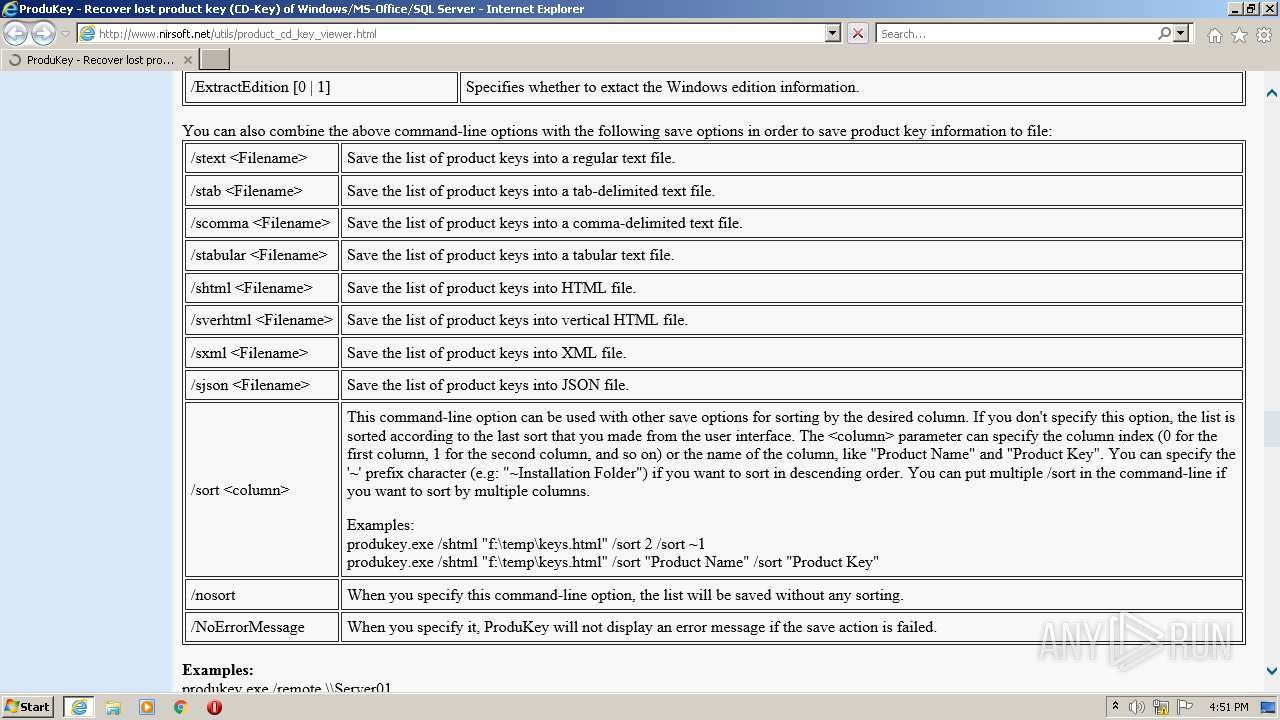Click 'Save the list of product keys into XML file'

(486, 353)
